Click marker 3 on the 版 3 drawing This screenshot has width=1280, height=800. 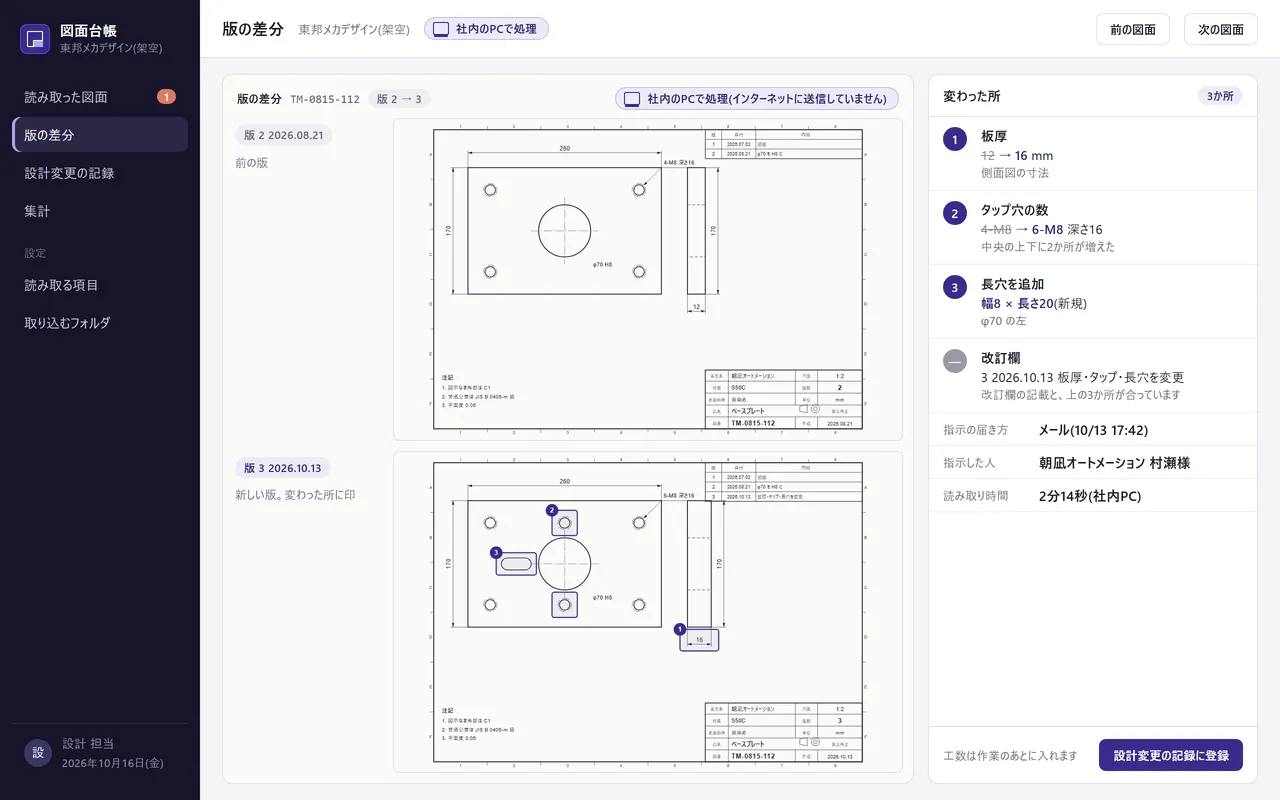click(496, 552)
